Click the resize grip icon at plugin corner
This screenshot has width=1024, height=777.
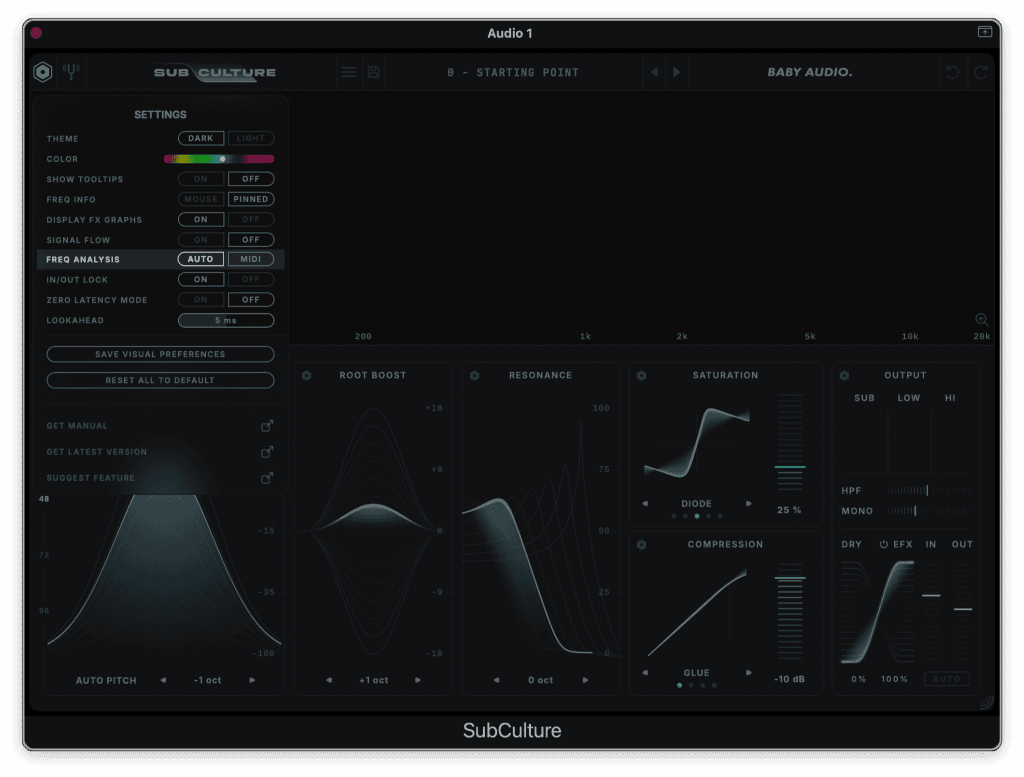click(x=987, y=702)
